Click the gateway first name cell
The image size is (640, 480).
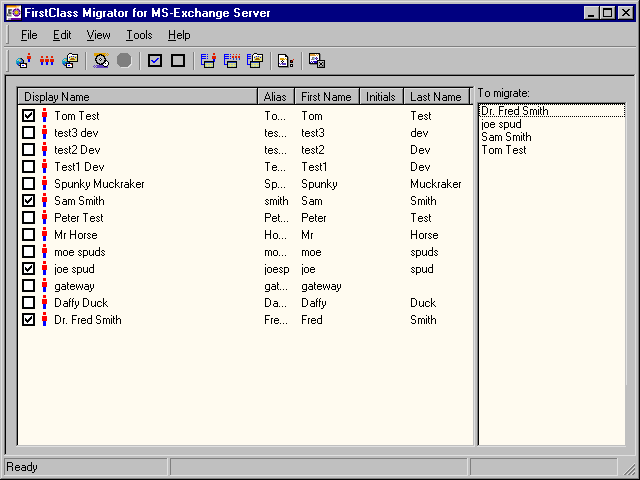(x=321, y=286)
